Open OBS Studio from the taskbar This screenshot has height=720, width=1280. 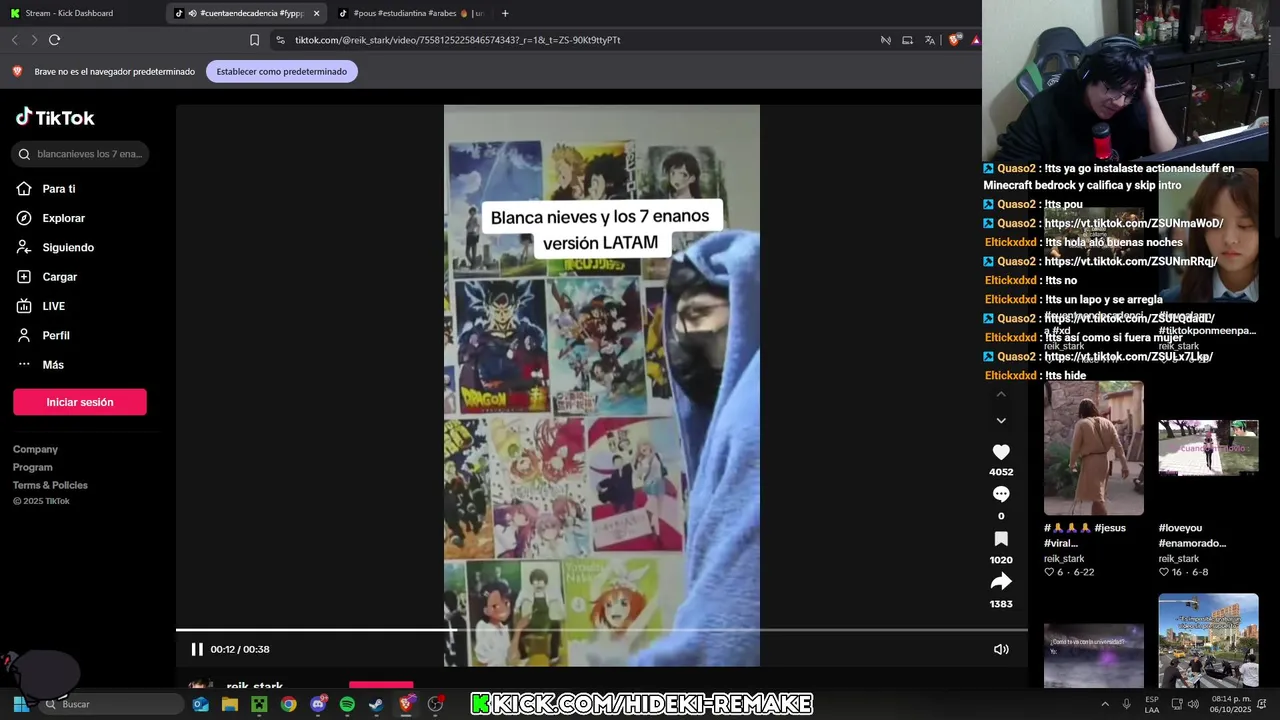pyautogui.click(x=435, y=704)
